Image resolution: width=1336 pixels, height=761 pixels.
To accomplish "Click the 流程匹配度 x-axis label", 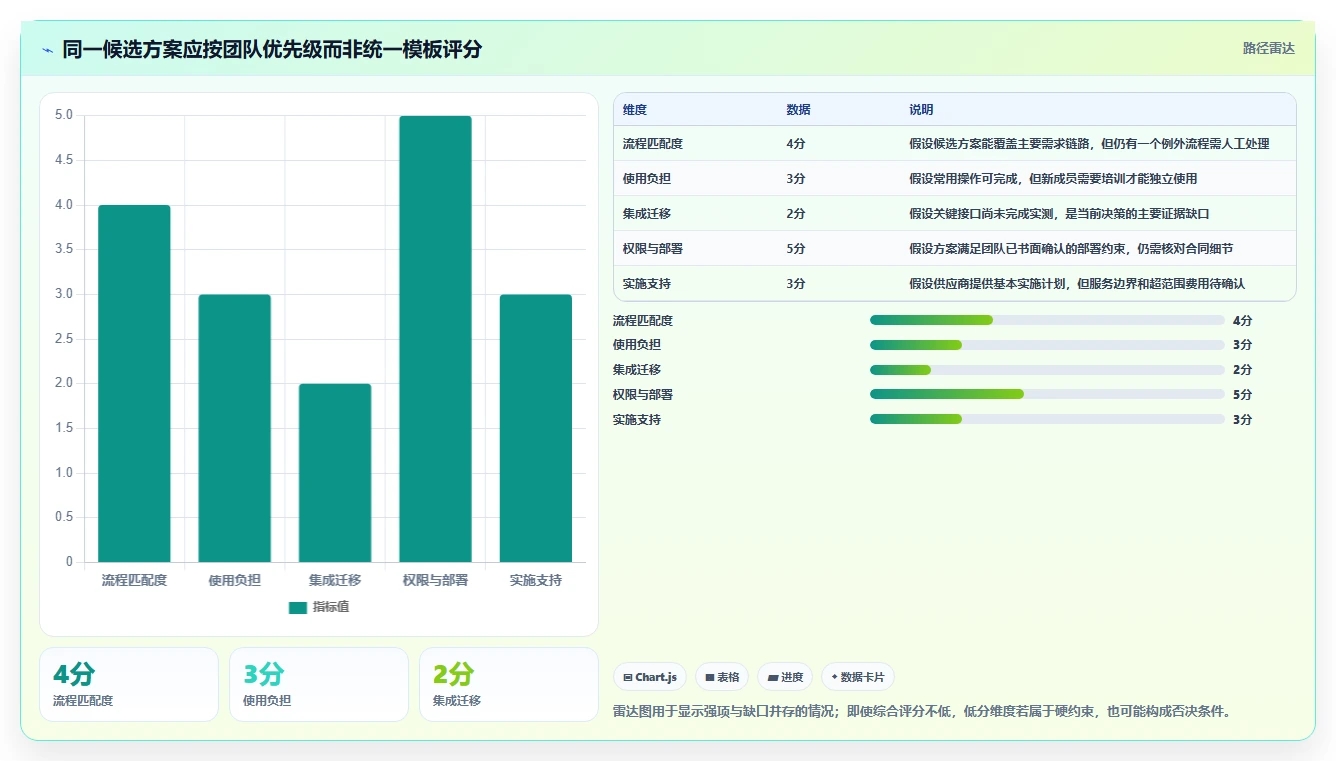I will tap(134, 580).
